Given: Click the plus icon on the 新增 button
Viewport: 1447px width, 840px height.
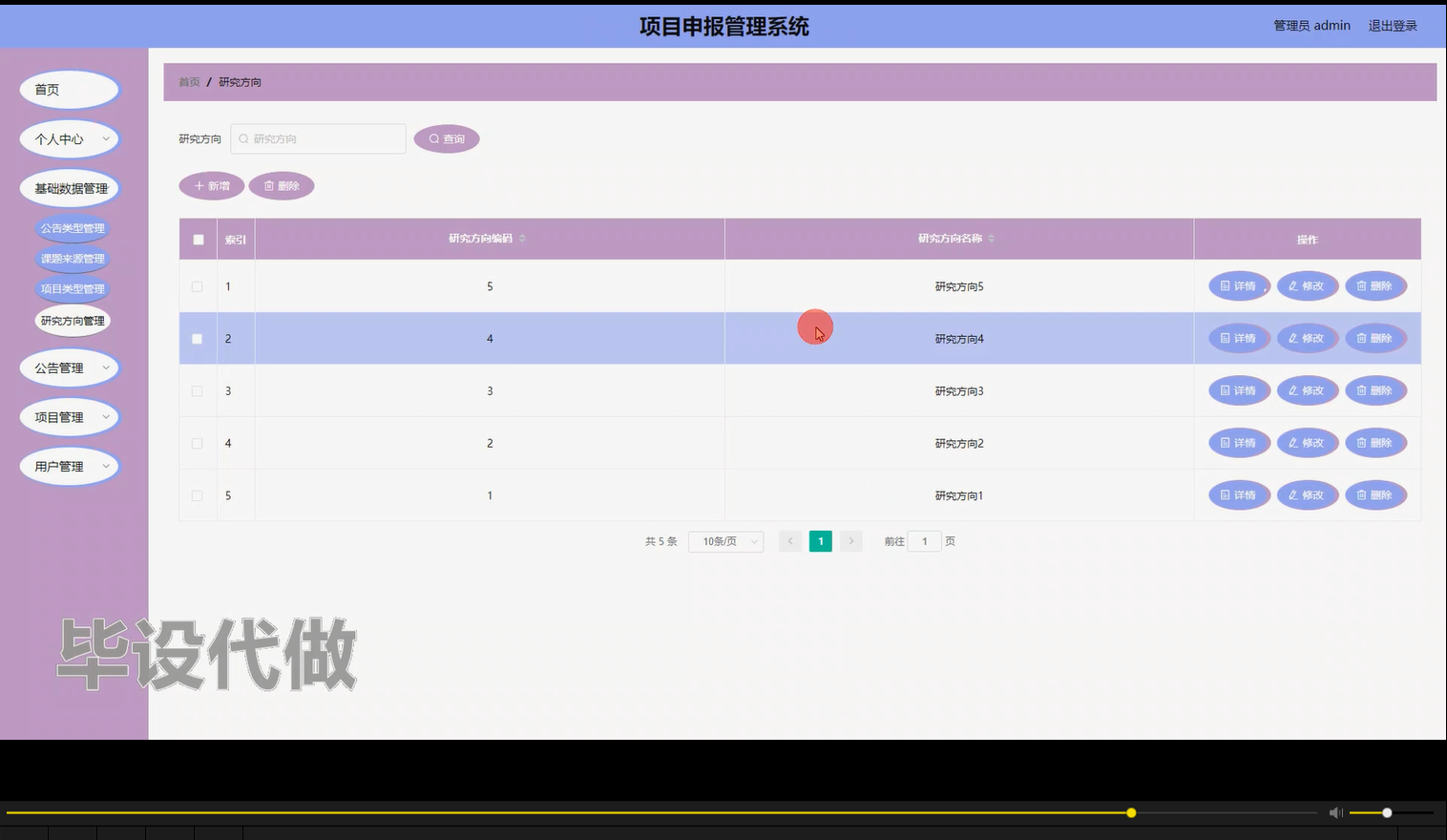Looking at the screenshot, I should coord(198,185).
